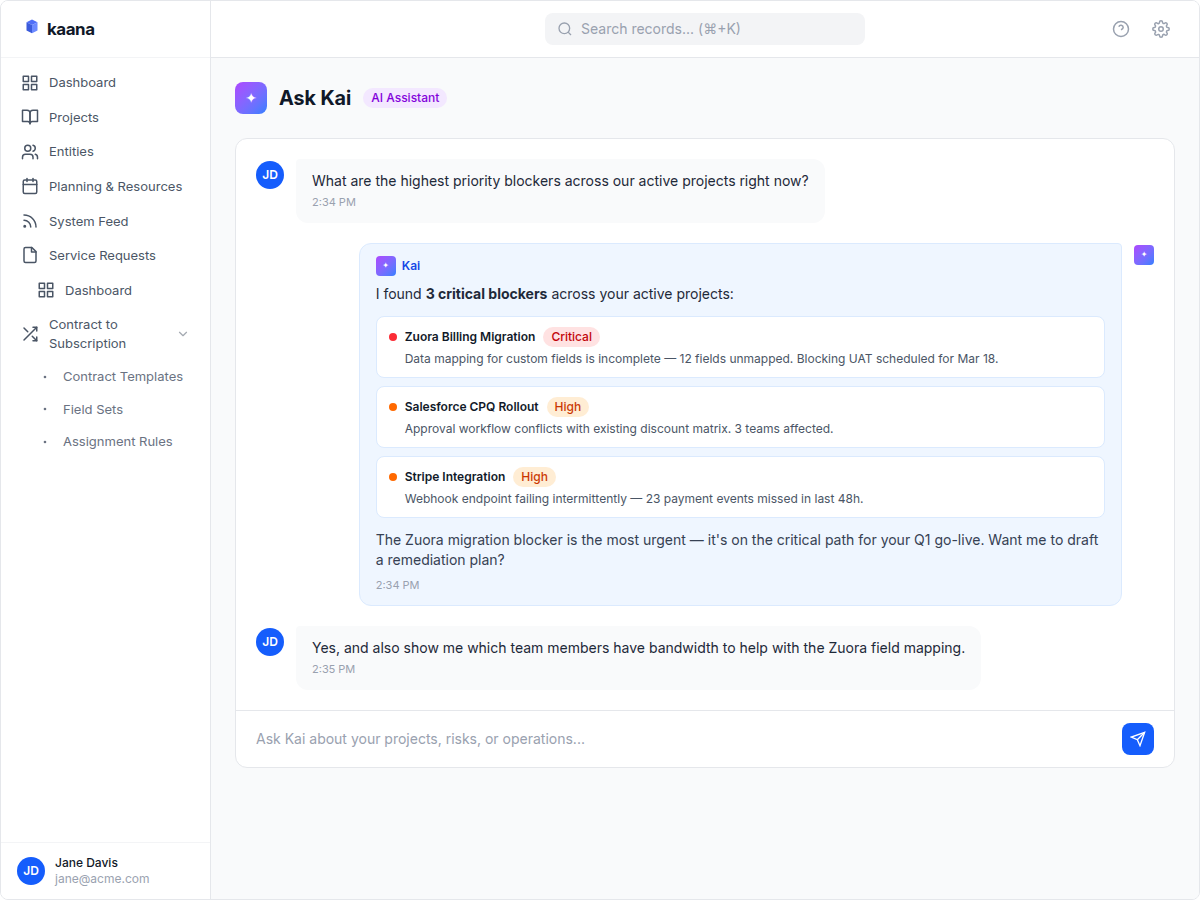The height and width of the screenshot is (900, 1200).
Task: Select Contract Templates under Contract to Subscription
Action: [x=122, y=376]
